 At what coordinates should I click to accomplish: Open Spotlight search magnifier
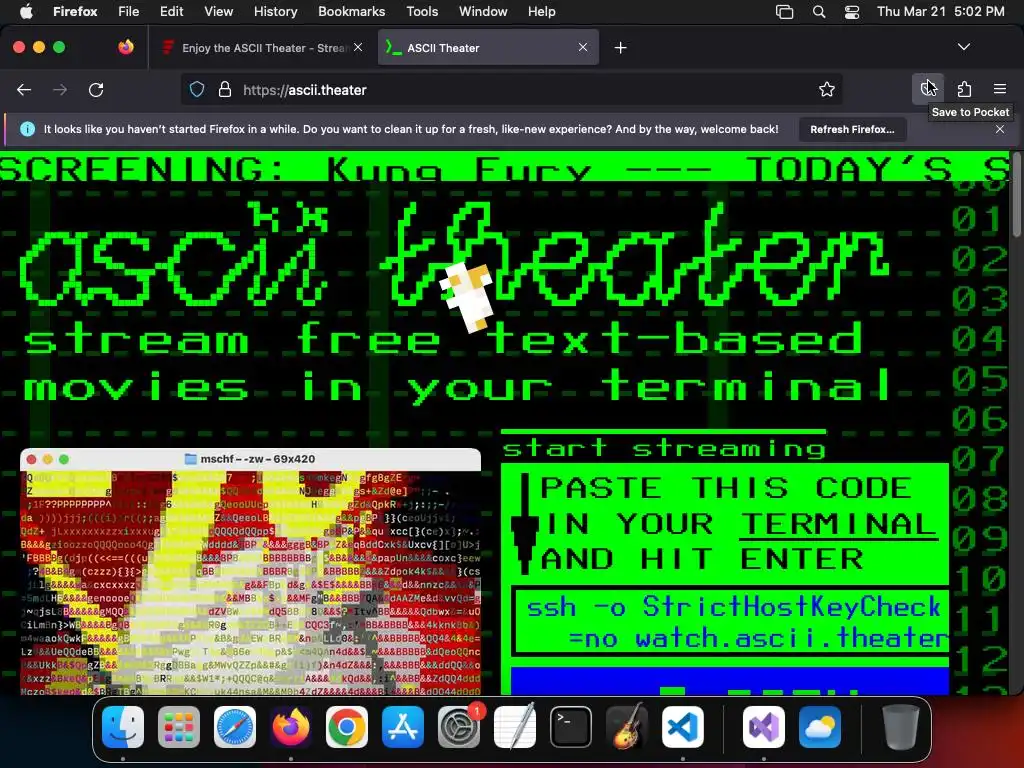pyautogui.click(x=819, y=11)
